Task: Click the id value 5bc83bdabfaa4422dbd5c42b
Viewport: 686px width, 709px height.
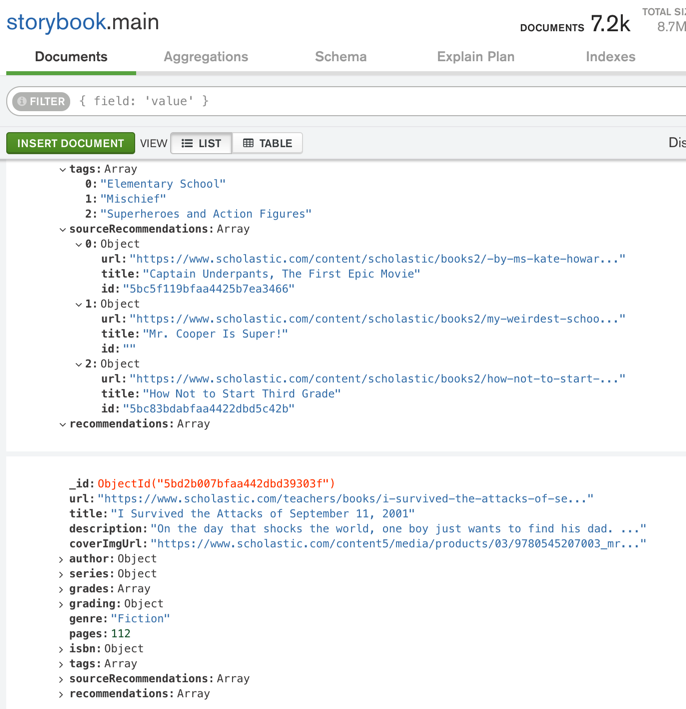Action: (x=208, y=409)
